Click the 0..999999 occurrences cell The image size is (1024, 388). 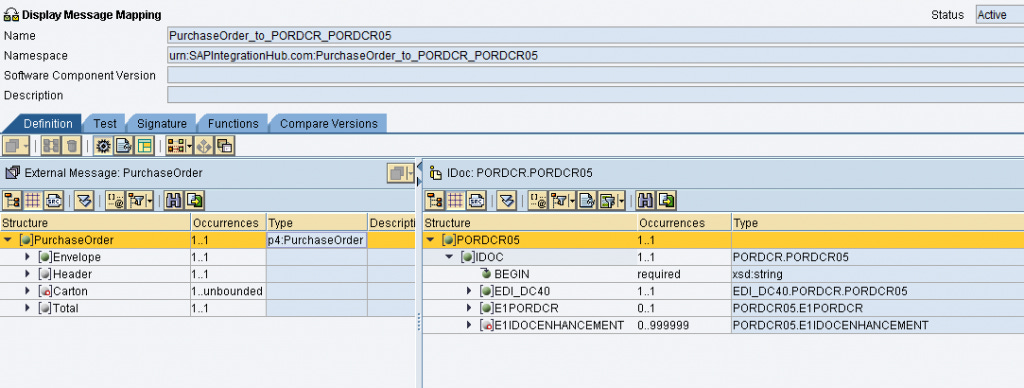pyautogui.click(x=684, y=325)
